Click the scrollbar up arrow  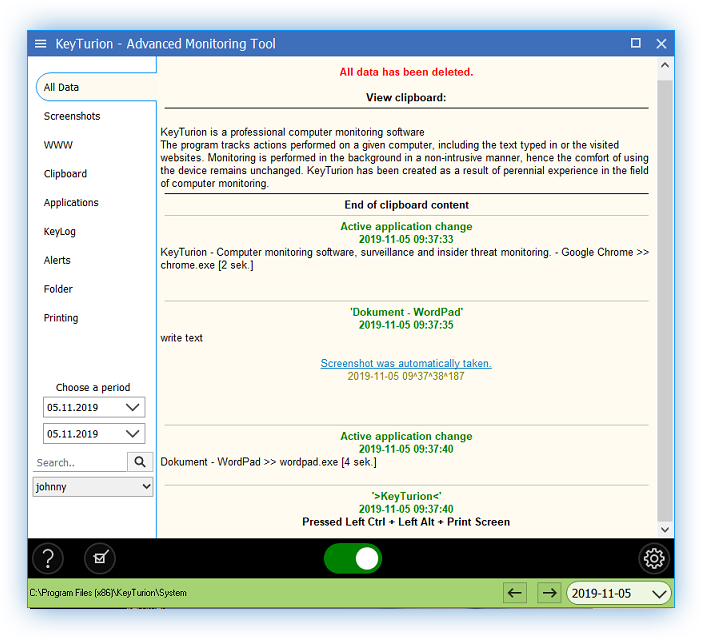[x=665, y=65]
